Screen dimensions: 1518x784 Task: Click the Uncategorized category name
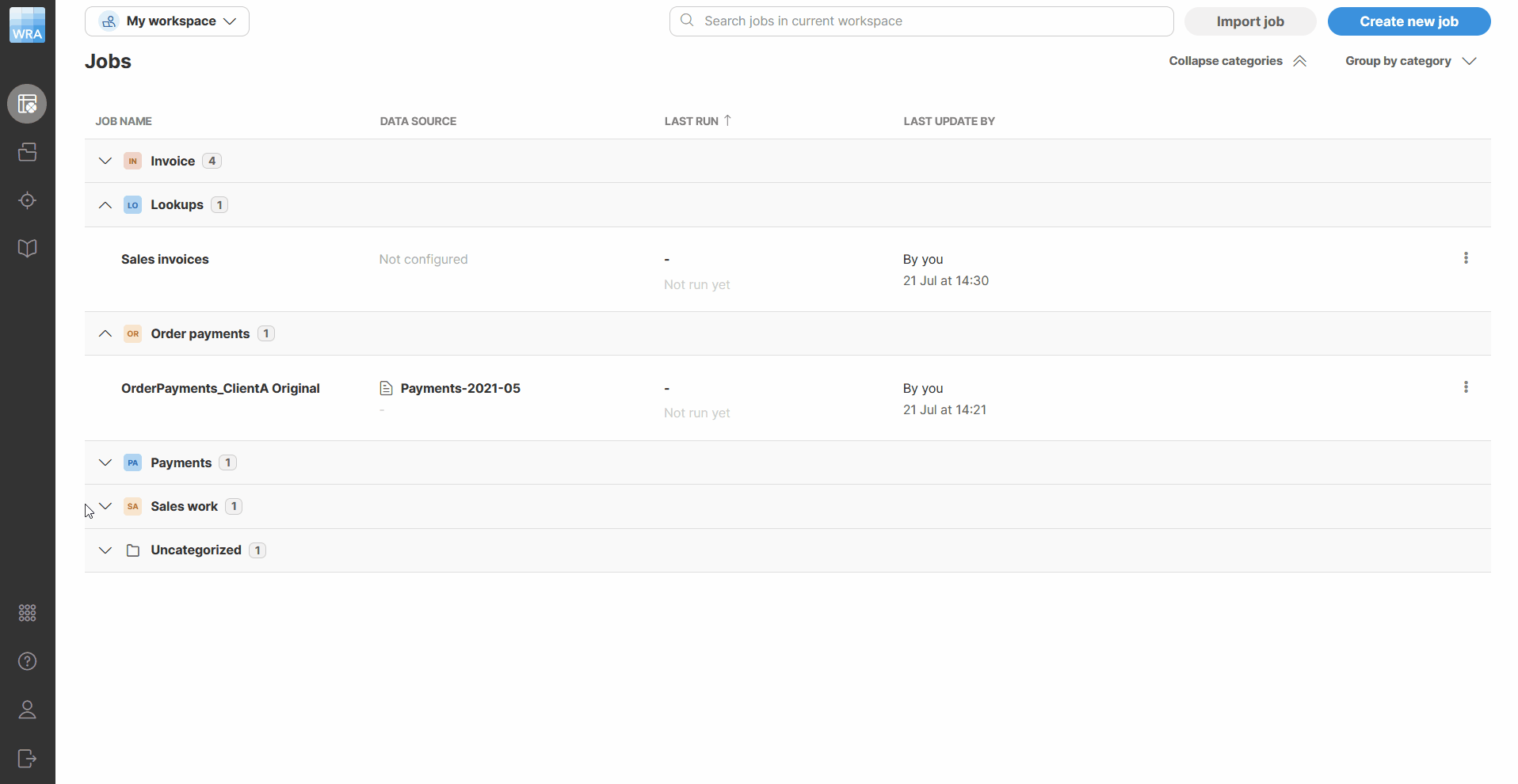(x=196, y=550)
